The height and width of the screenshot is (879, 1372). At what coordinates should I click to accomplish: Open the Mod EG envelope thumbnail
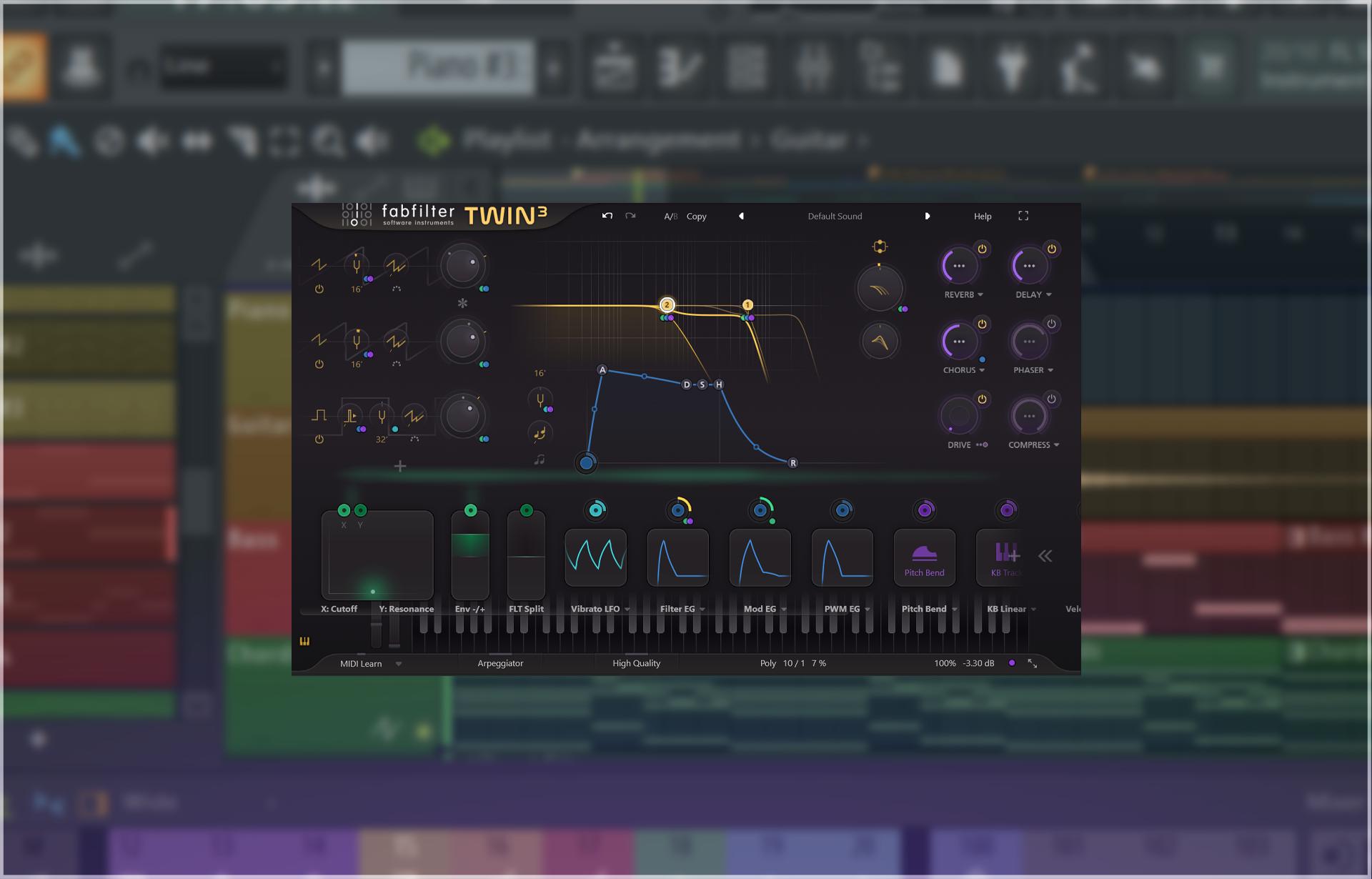(x=760, y=557)
